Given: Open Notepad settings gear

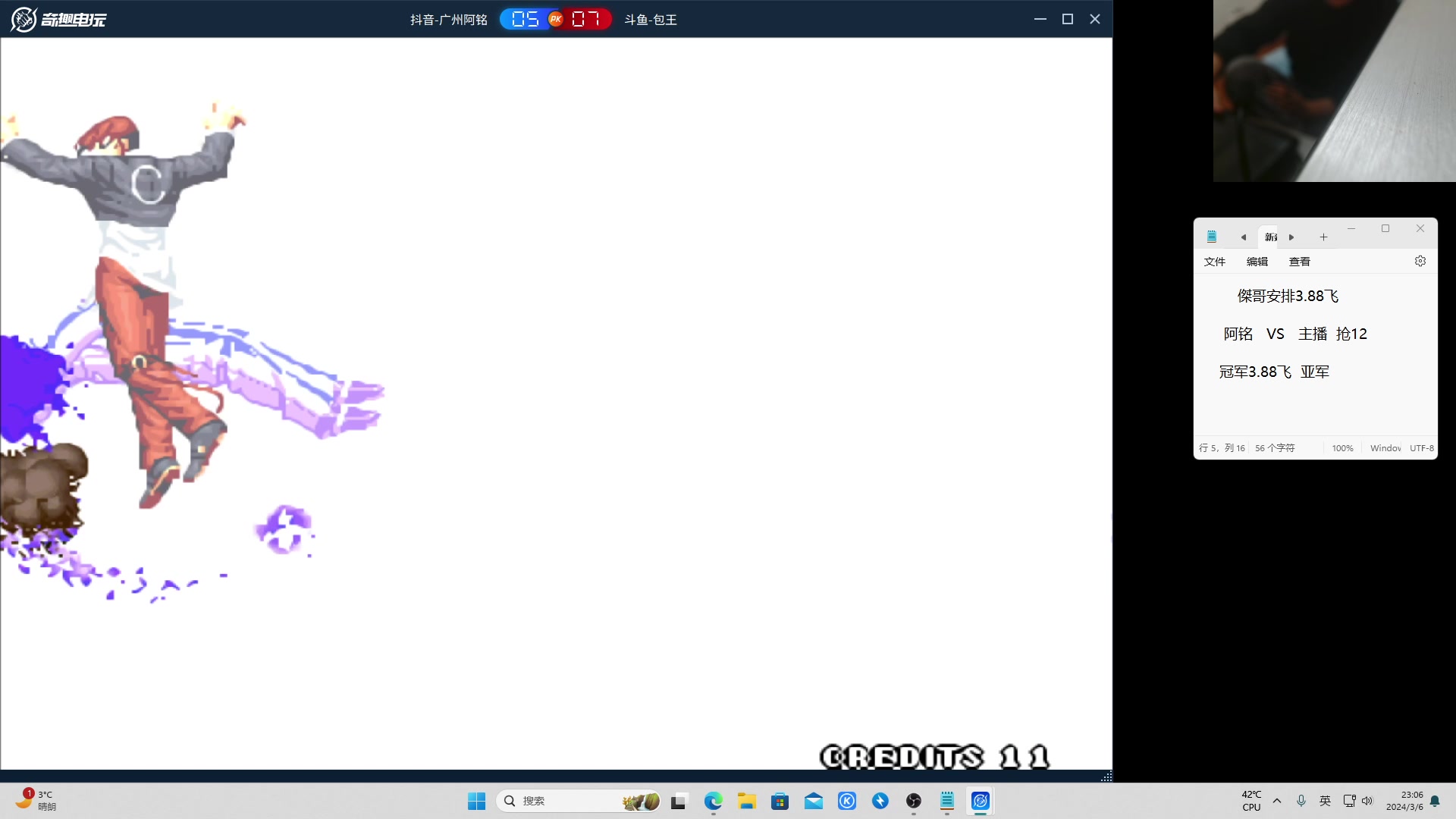Looking at the screenshot, I should (x=1420, y=261).
